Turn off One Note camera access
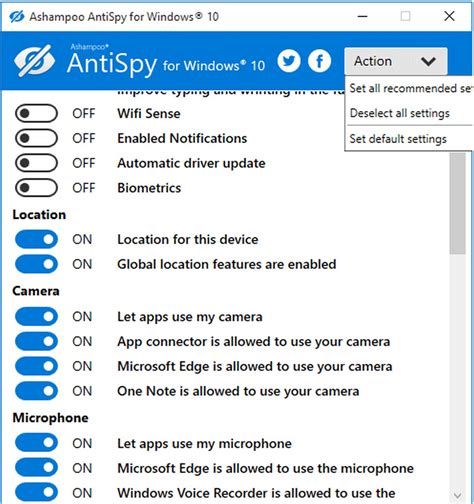 coord(36,391)
